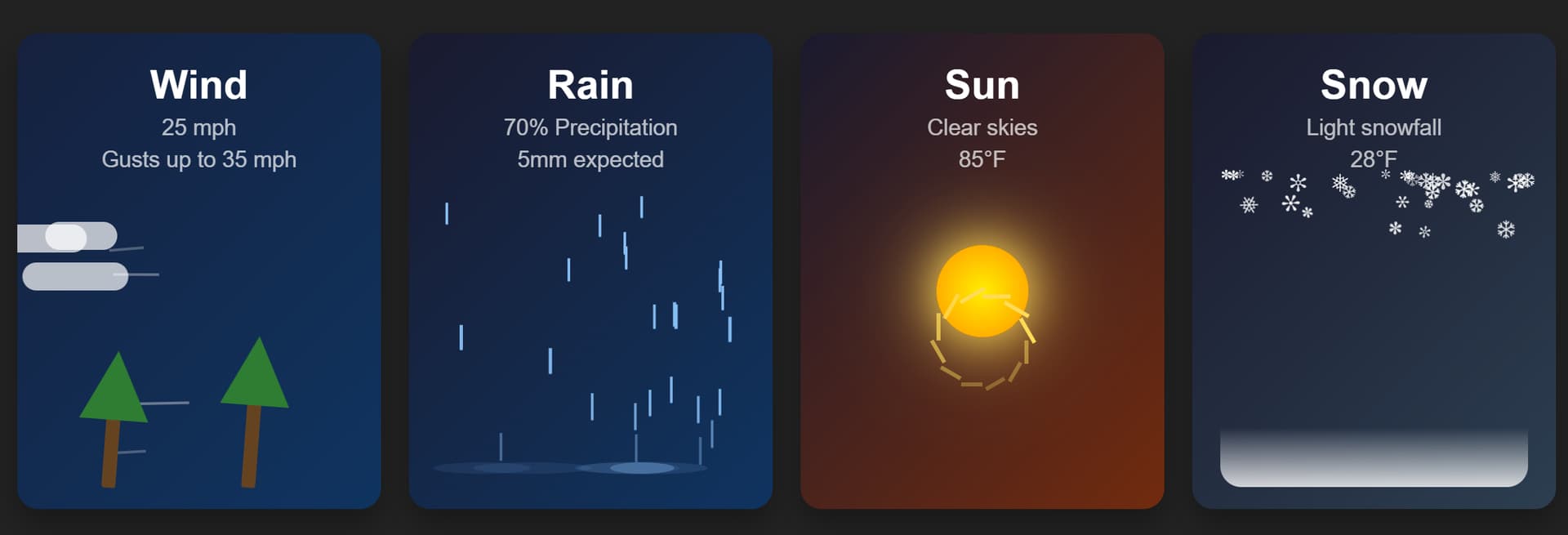Click the 85°F temperature reading

click(x=982, y=159)
